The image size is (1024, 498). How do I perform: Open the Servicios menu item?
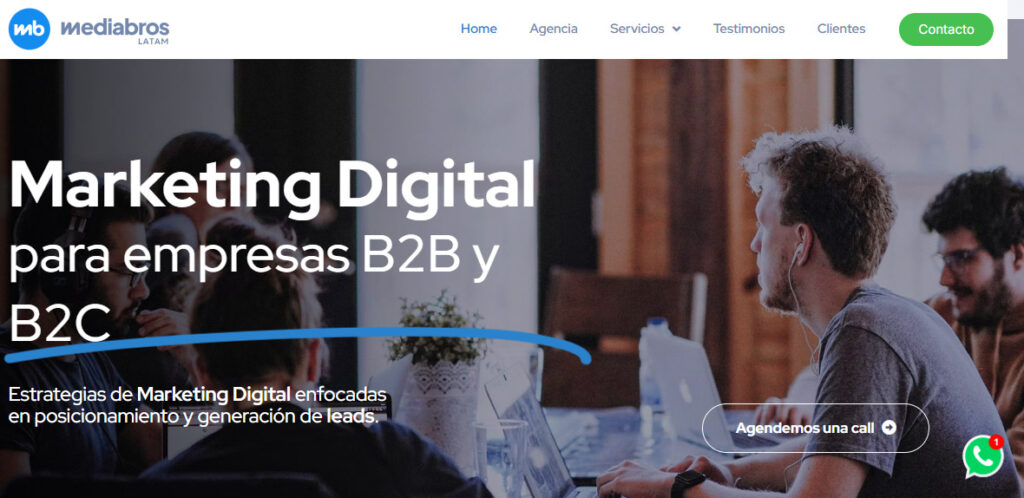pos(637,29)
